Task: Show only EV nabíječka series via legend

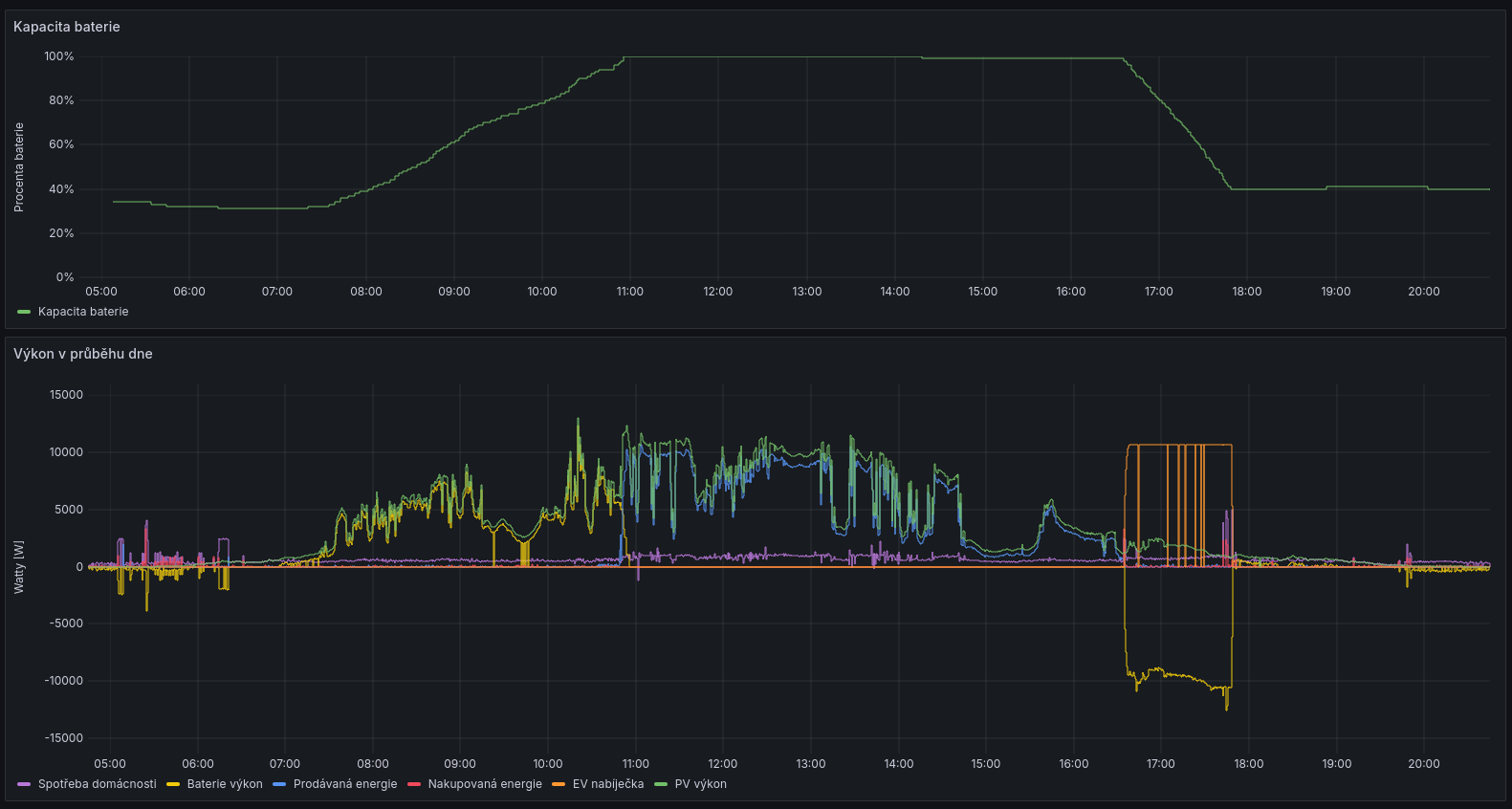Action: pyautogui.click(x=608, y=784)
